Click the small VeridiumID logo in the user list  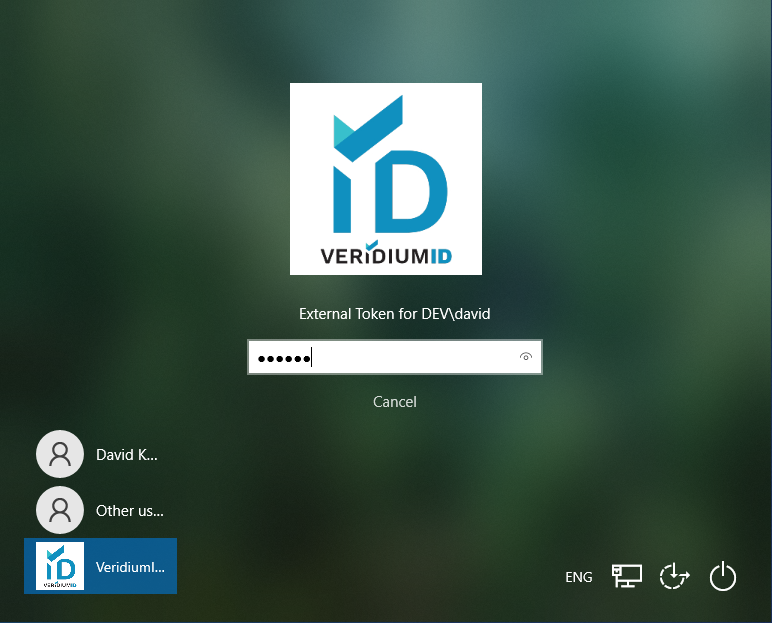(x=60, y=566)
